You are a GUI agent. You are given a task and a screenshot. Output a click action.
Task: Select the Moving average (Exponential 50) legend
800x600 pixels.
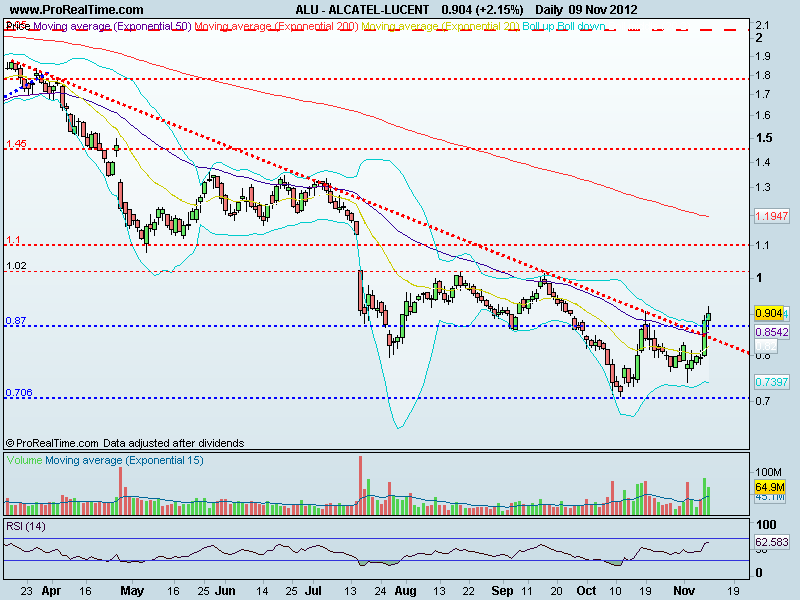tap(112, 26)
